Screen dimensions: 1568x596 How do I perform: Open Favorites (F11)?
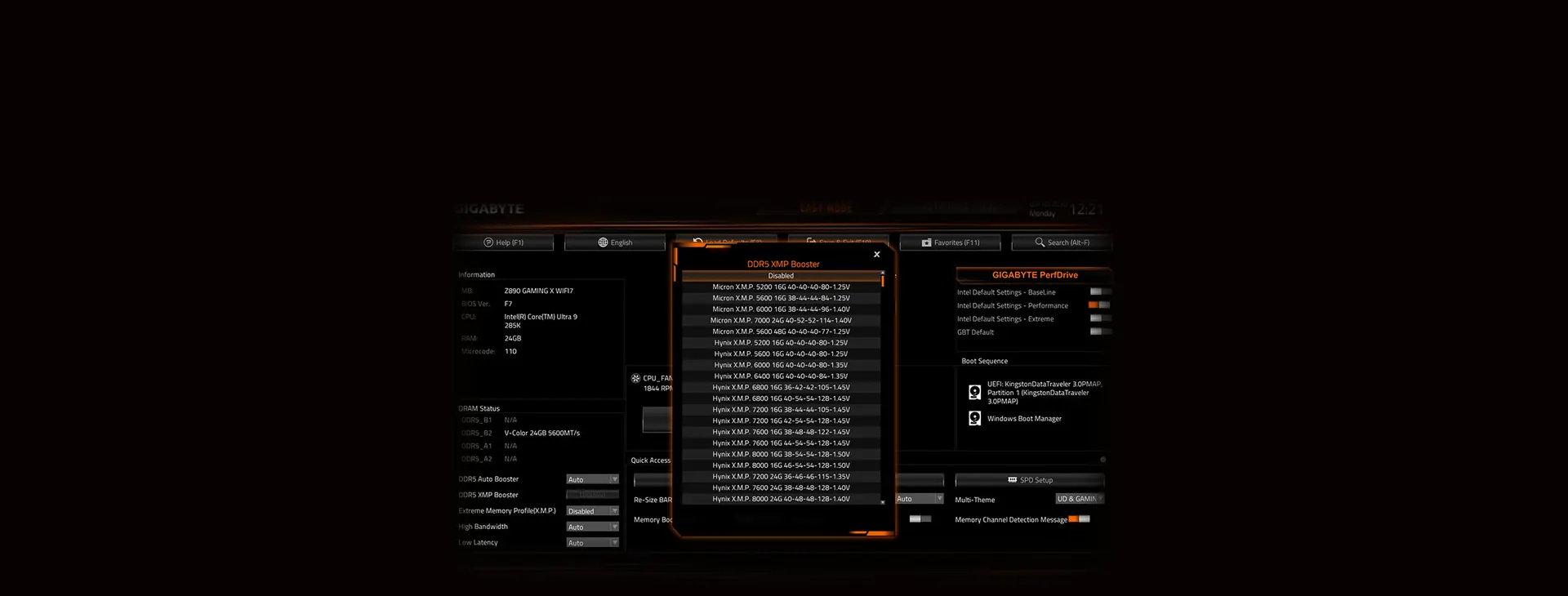click(950, 242)
